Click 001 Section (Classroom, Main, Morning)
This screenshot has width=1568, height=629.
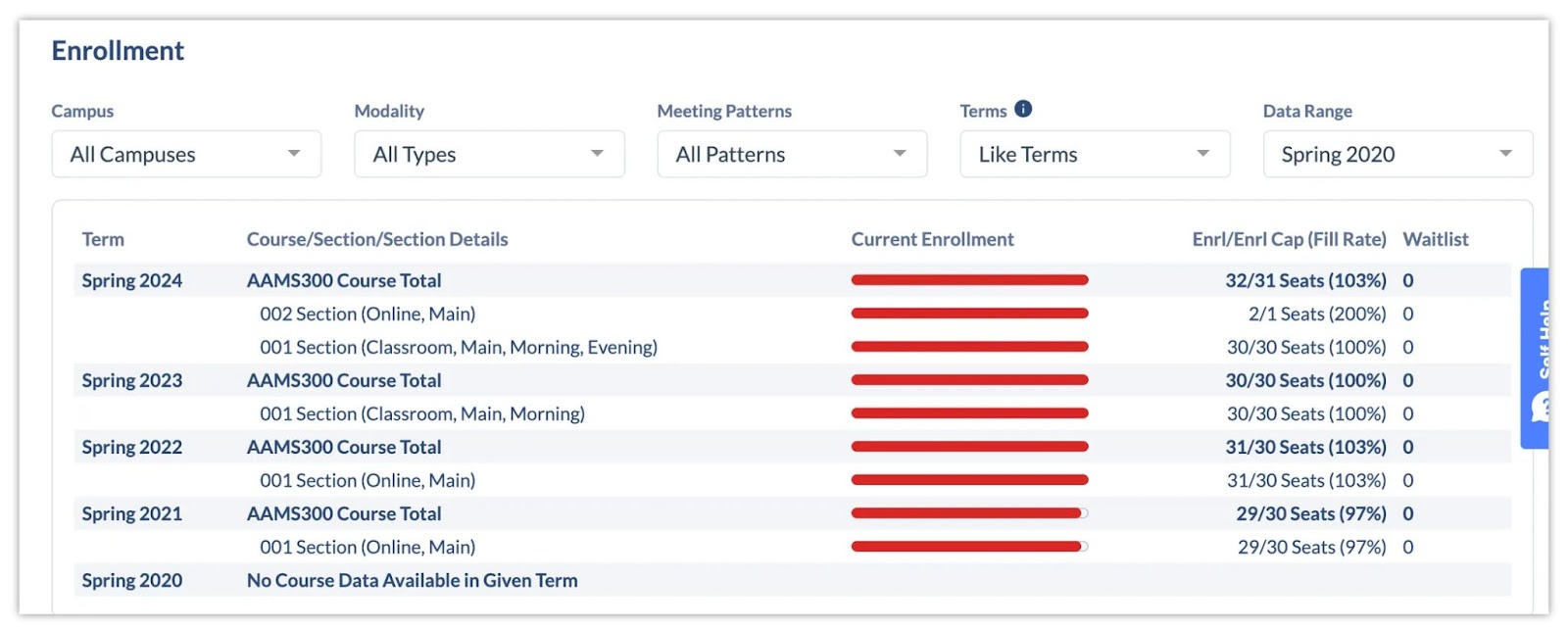[422, 413]
